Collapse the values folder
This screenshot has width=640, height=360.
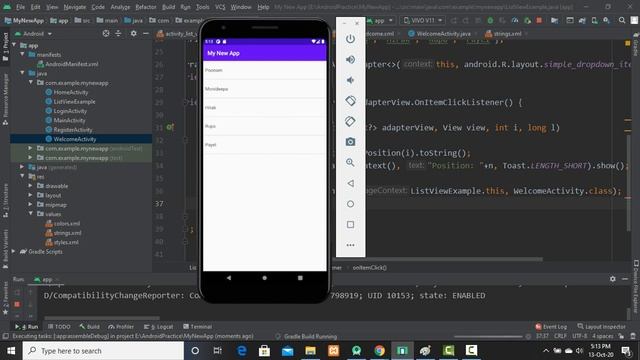coord(31,214)
